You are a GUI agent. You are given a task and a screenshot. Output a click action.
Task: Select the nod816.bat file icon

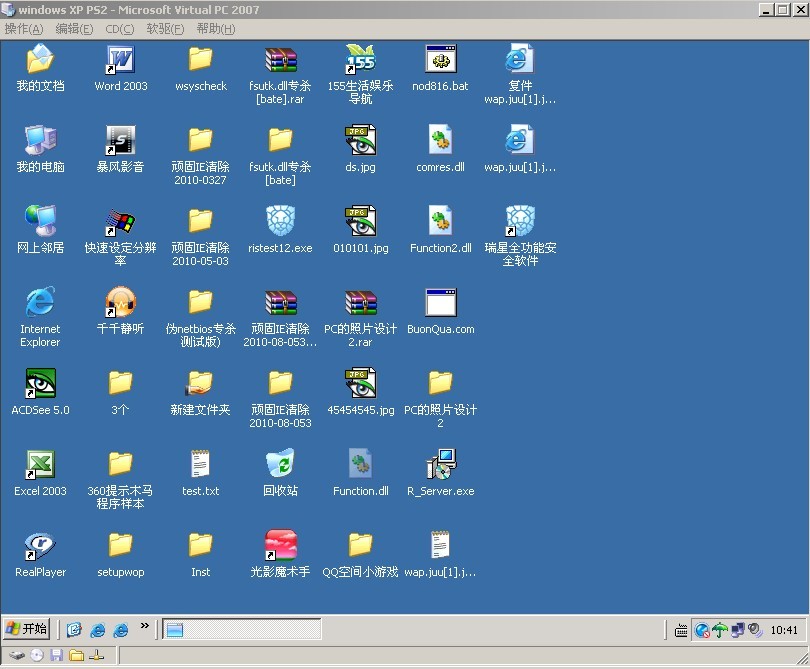click(x=440, y=61)
